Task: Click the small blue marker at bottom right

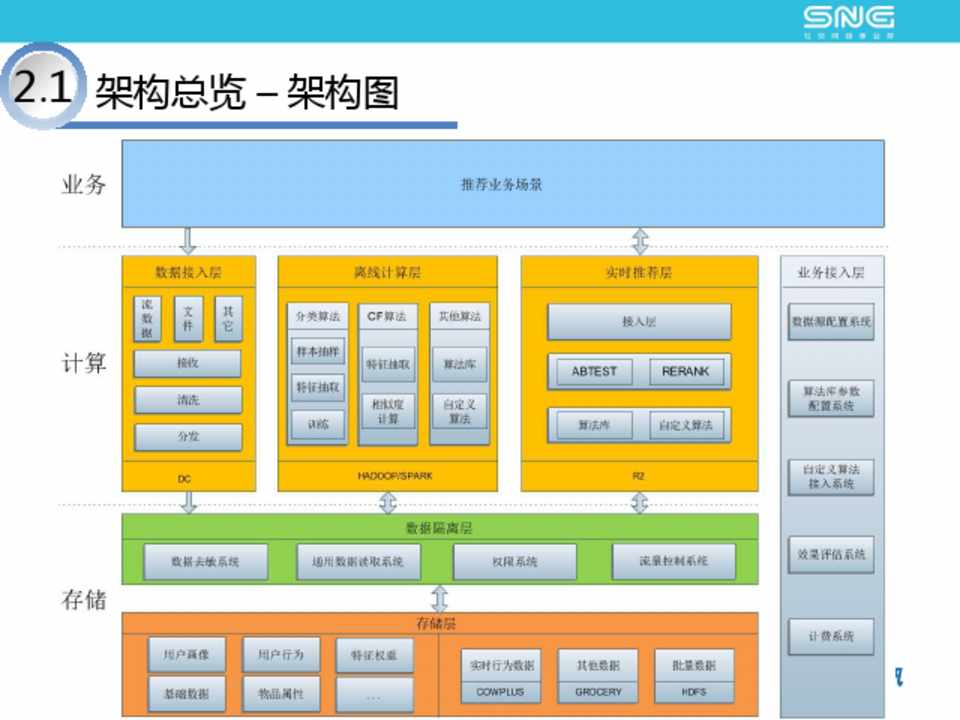Action: [x=899, y=677]
